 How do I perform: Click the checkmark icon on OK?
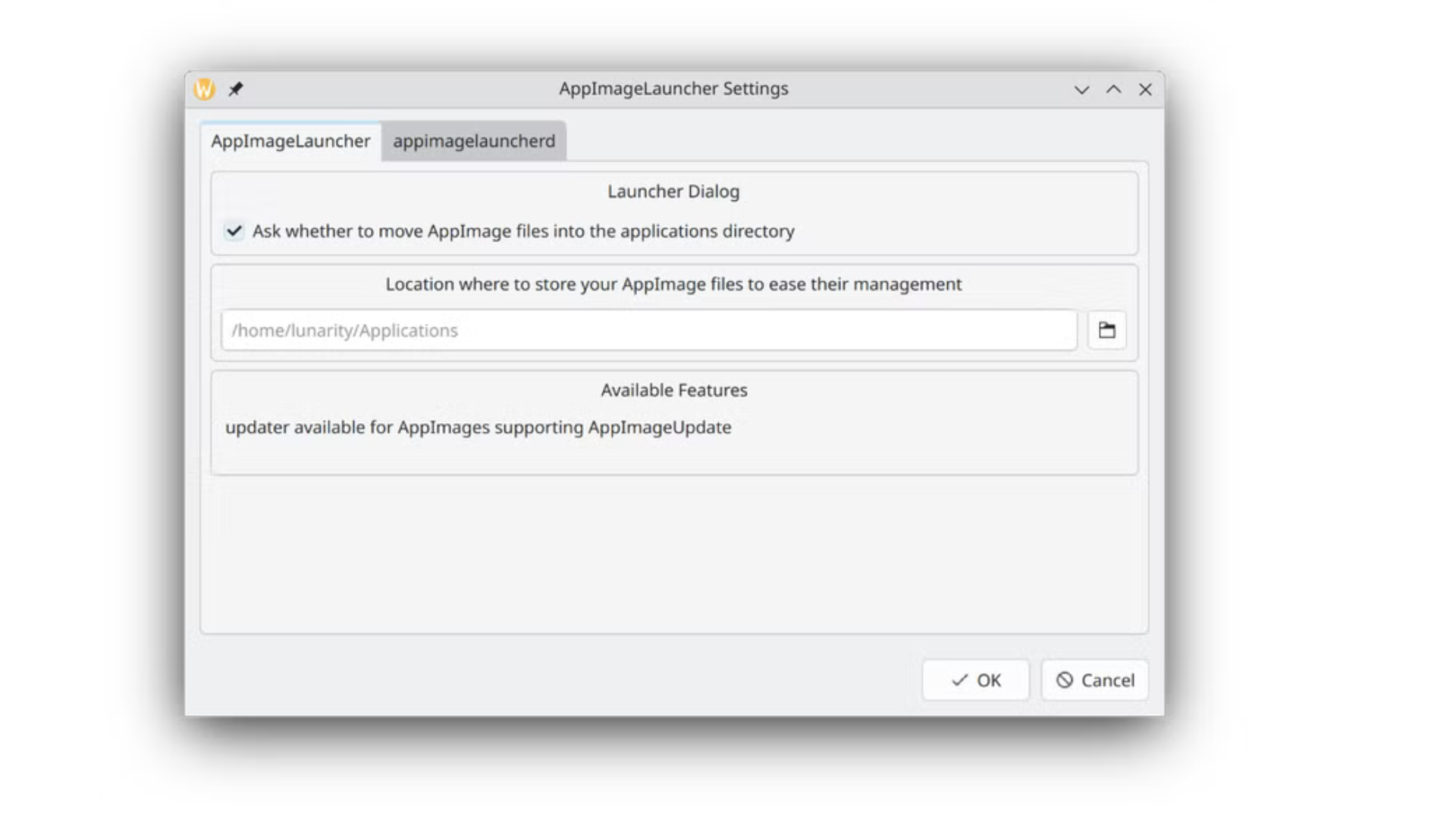[x=959, y=680]
